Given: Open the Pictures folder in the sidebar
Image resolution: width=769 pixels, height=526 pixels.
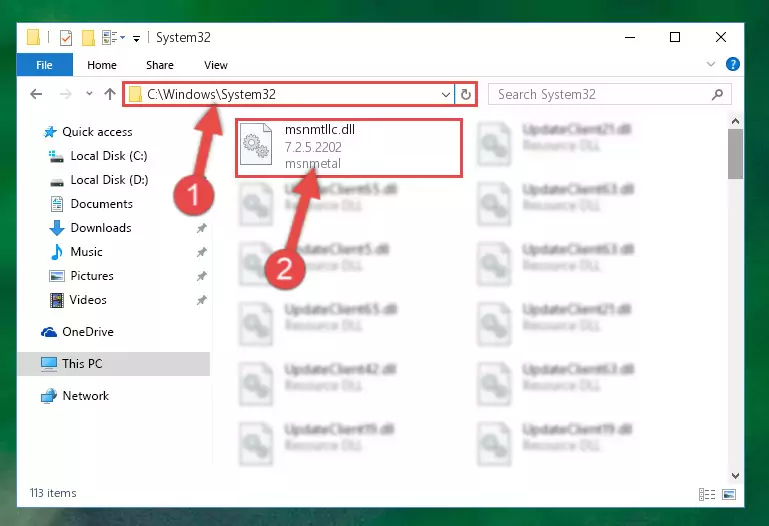Looking at the screenshot, I should coord(92,276).
